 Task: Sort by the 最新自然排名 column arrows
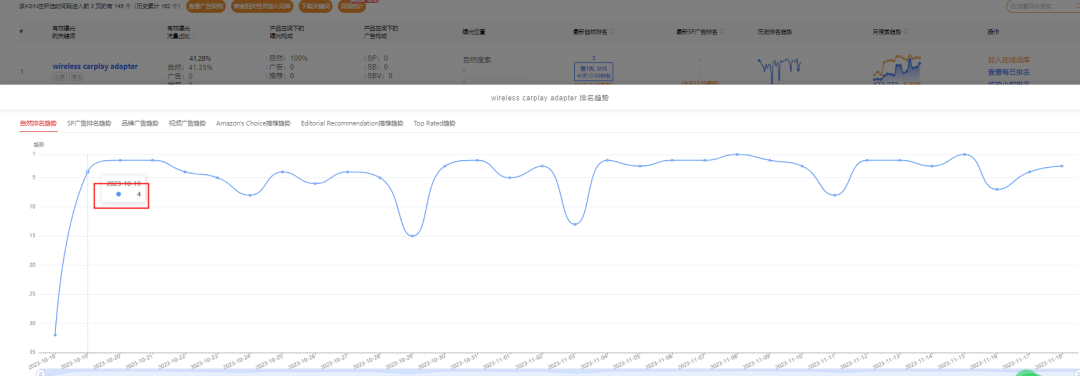coord(612,32)
